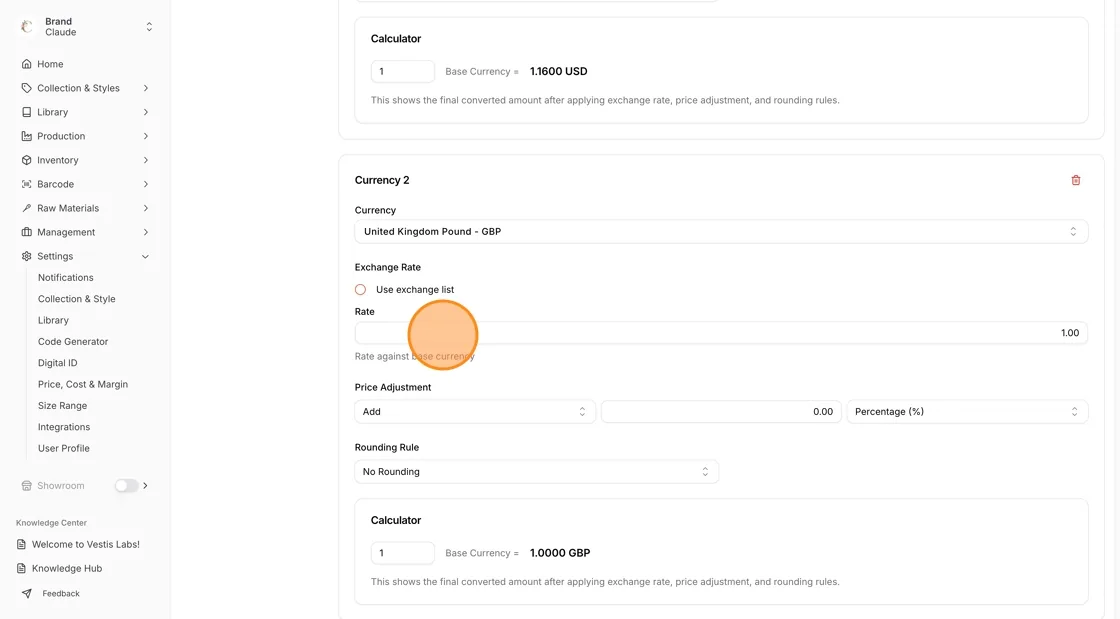Expand the Barcode menu chevron
This screenshot has width=1120, height=619.
point(146,184)
